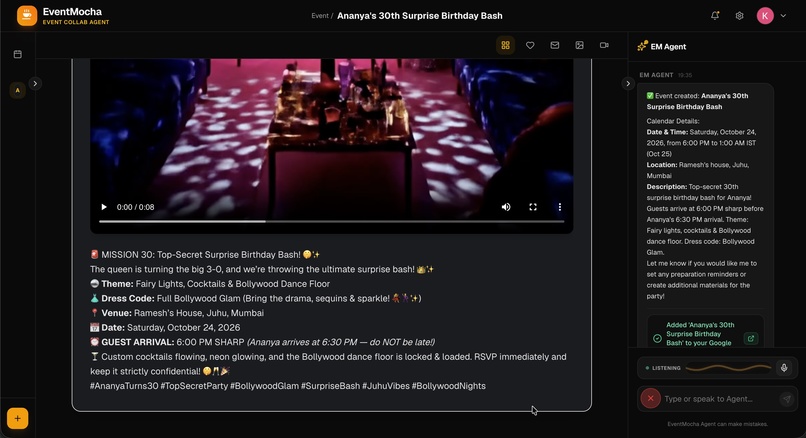The height and width of the screenshot is (438, 806).
Task: Open settings gear in top bar
Action: pyautogui.click(x=739, y=15)
